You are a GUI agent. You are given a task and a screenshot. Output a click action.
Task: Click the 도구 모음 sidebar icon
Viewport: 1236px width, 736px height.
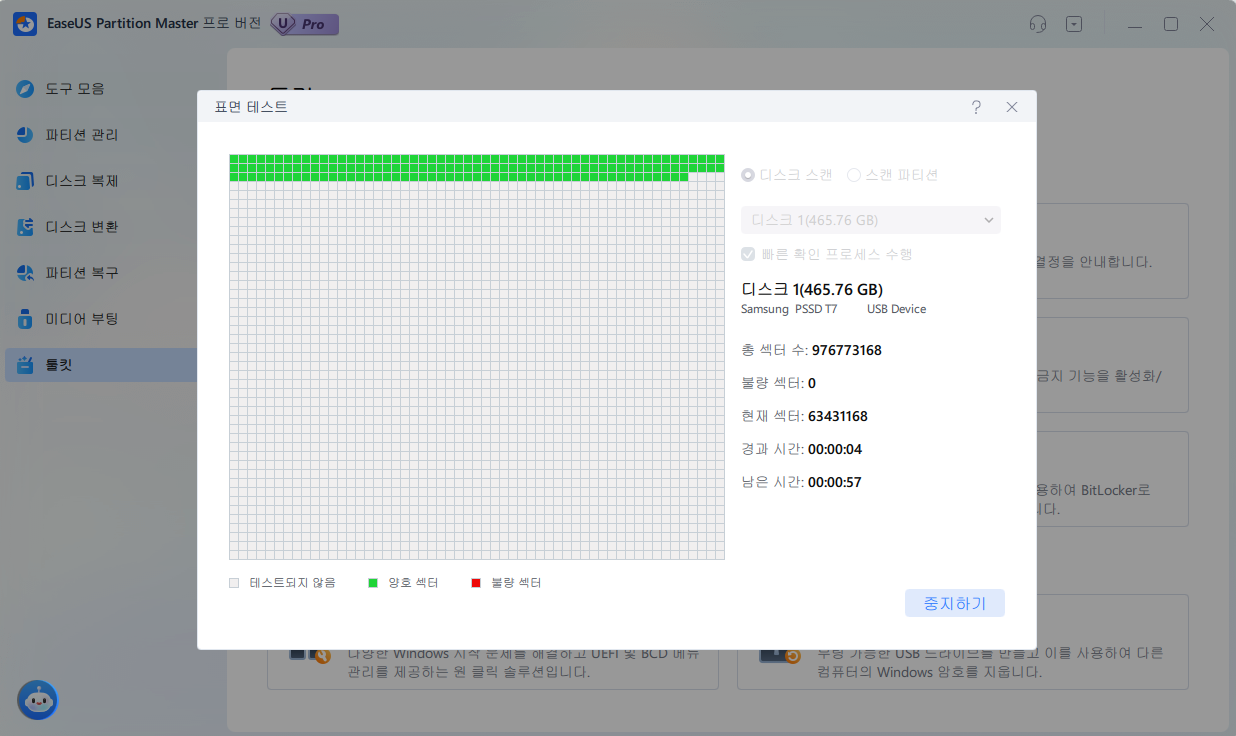pyautogui.click(x=26, y=89)
